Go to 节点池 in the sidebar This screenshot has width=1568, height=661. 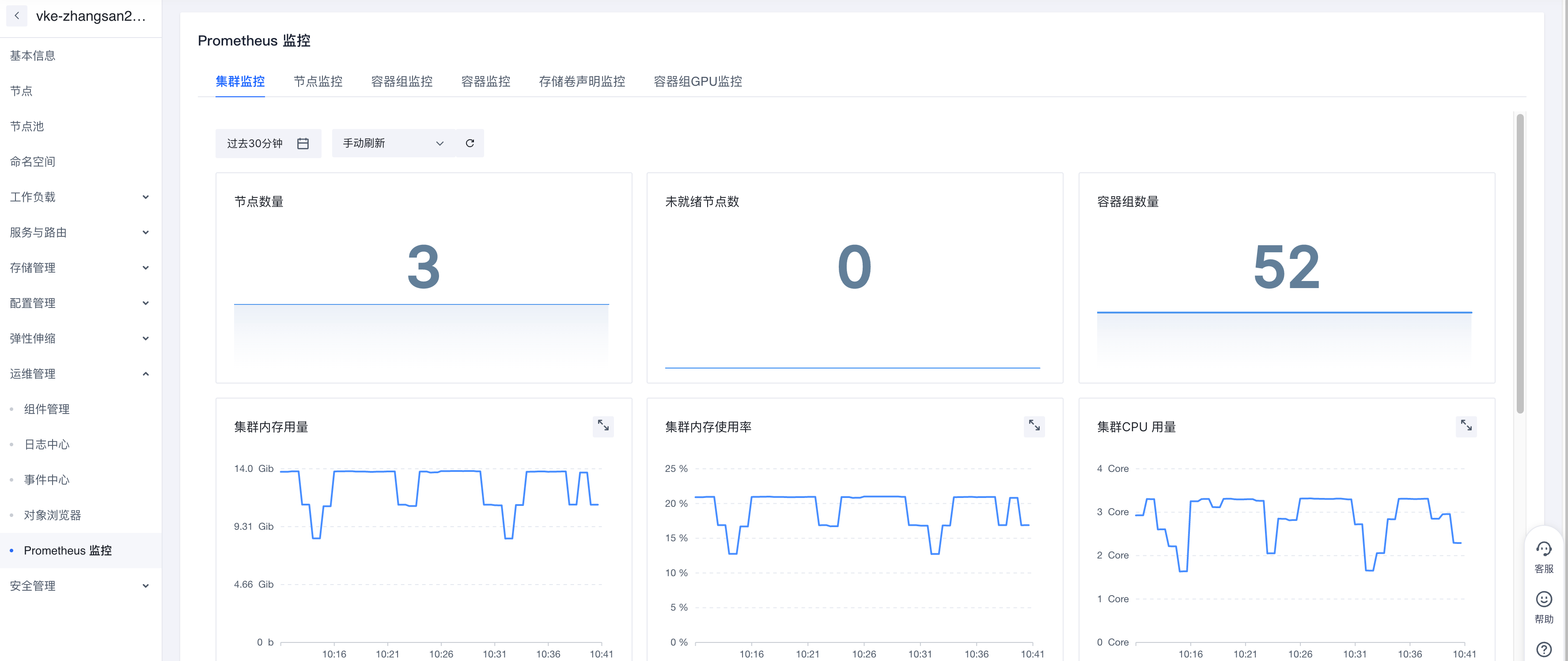27,127
